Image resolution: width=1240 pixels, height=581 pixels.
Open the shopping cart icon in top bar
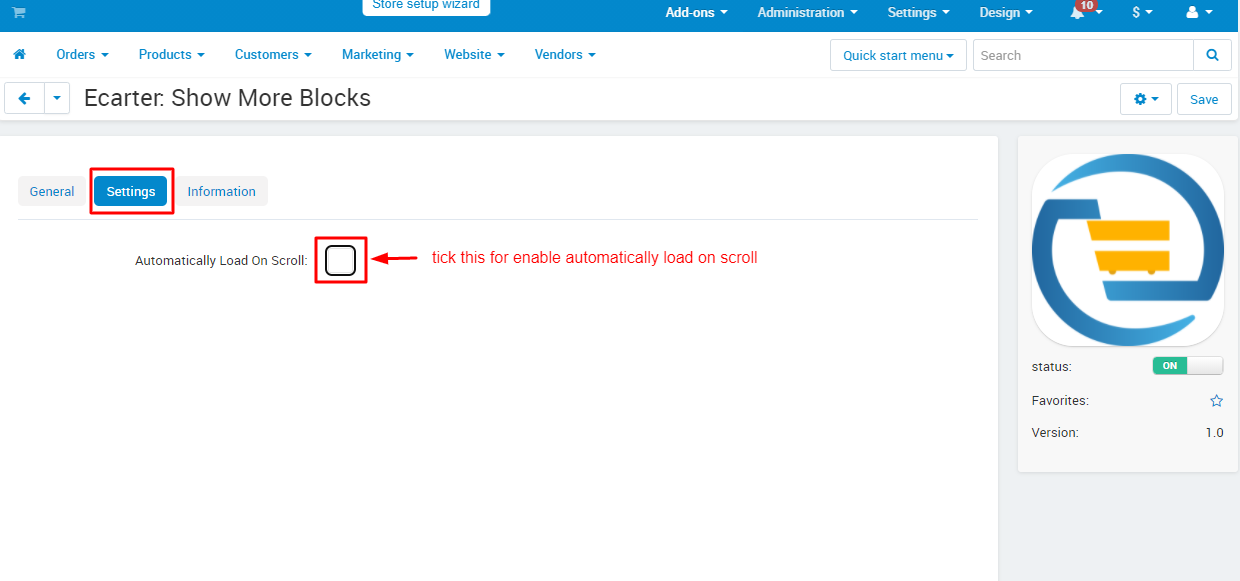pos(19,13)
